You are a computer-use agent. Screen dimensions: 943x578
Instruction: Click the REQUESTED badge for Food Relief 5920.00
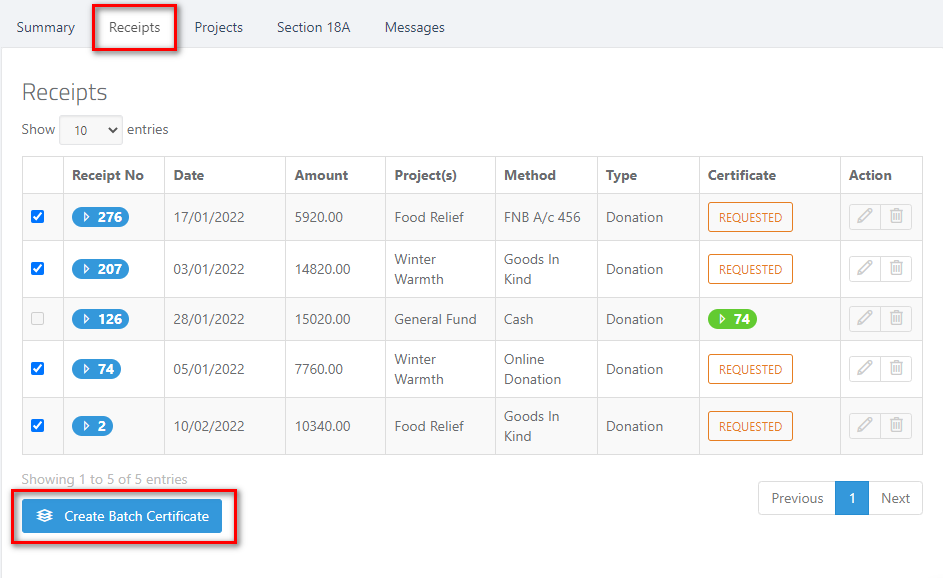(x=750, y=217)
